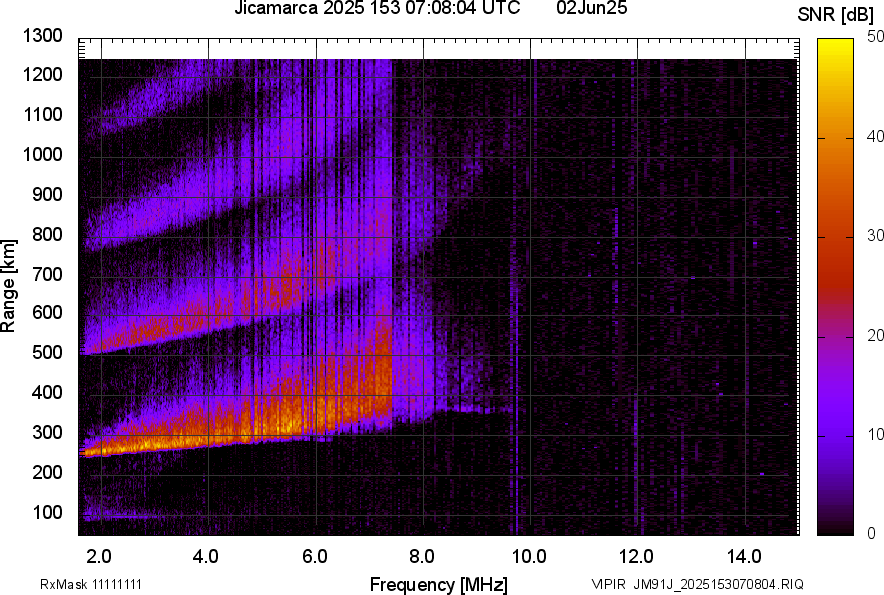
Task: Click the colorbar tick label '30'
Action: 876,236
